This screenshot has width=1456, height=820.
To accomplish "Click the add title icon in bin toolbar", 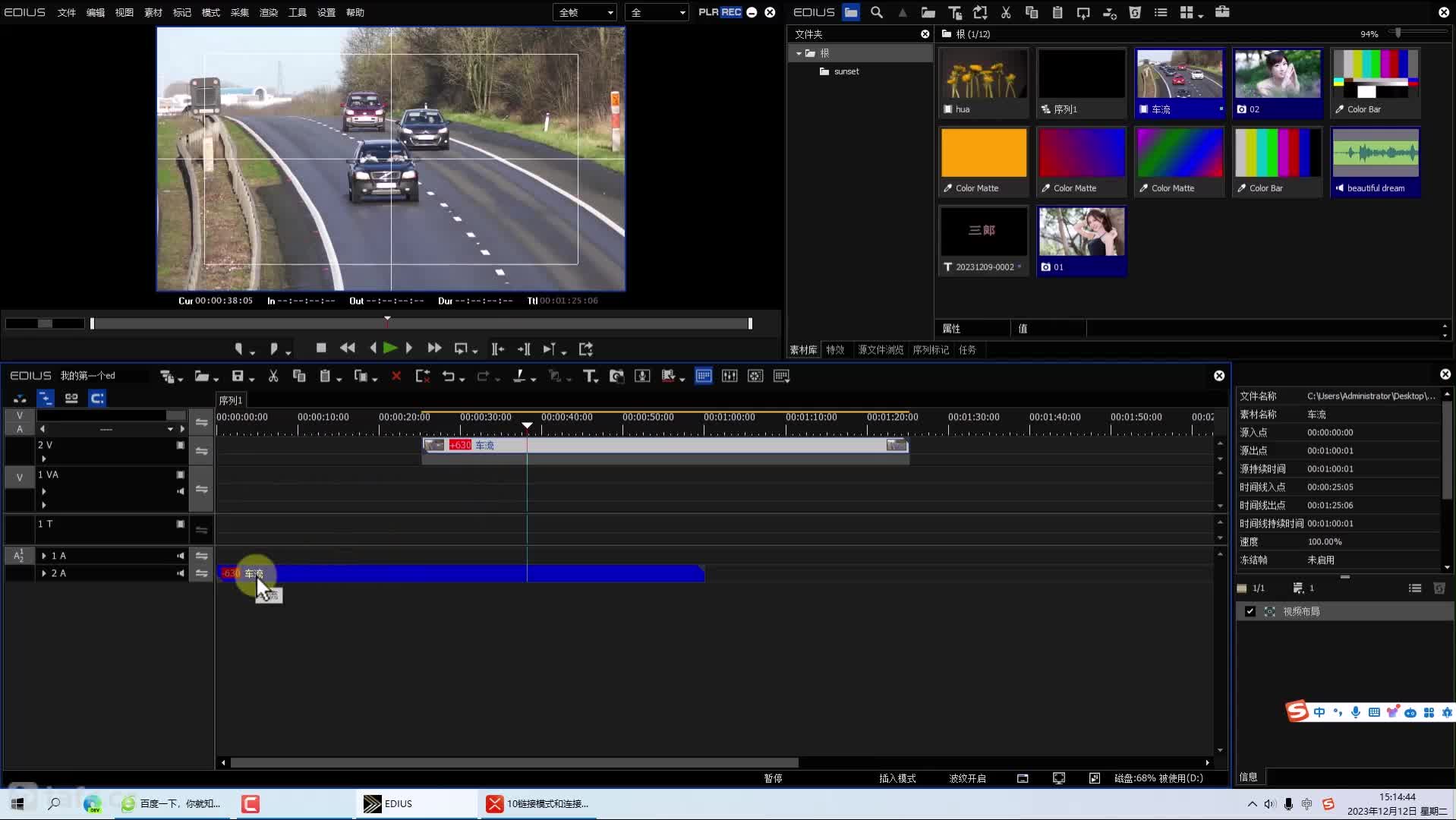I will [954, 12].
